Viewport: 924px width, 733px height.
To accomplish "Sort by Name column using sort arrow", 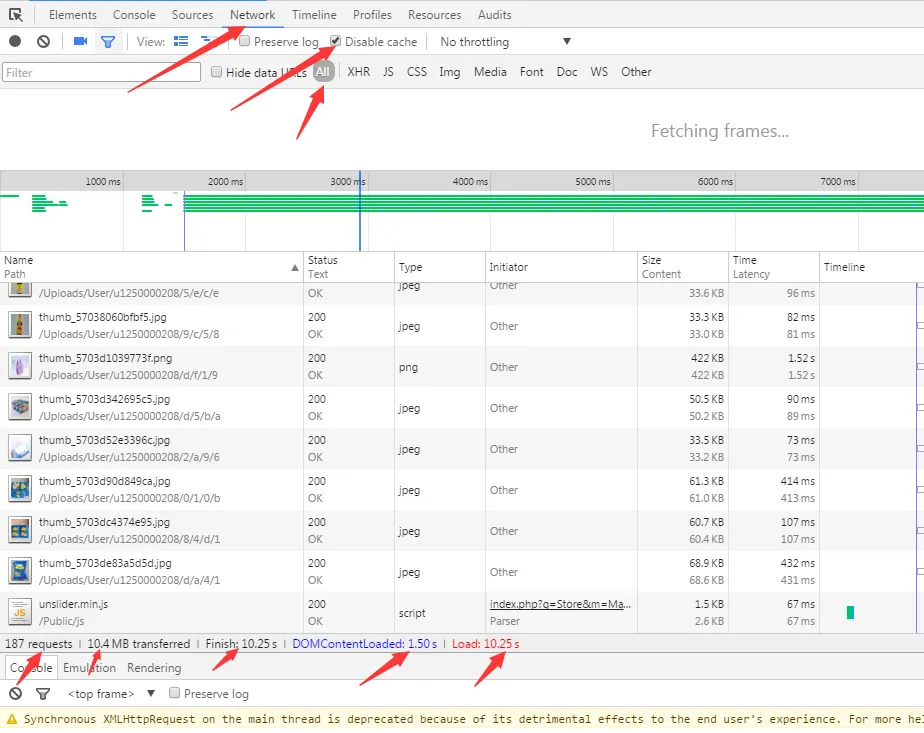I will pyautogui.click(x=295, y=268).
